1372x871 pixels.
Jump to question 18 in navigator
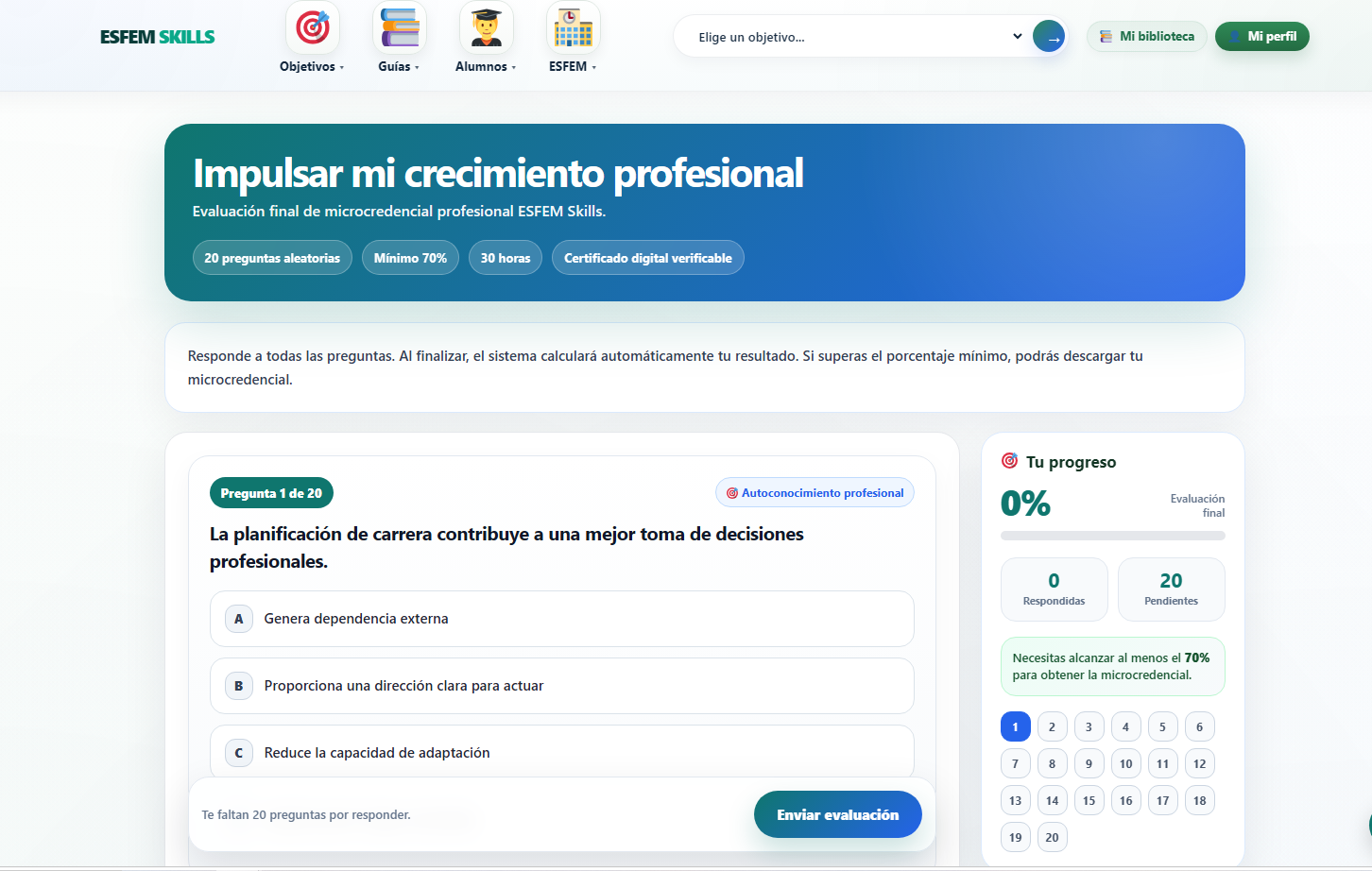coord(1200,800)
